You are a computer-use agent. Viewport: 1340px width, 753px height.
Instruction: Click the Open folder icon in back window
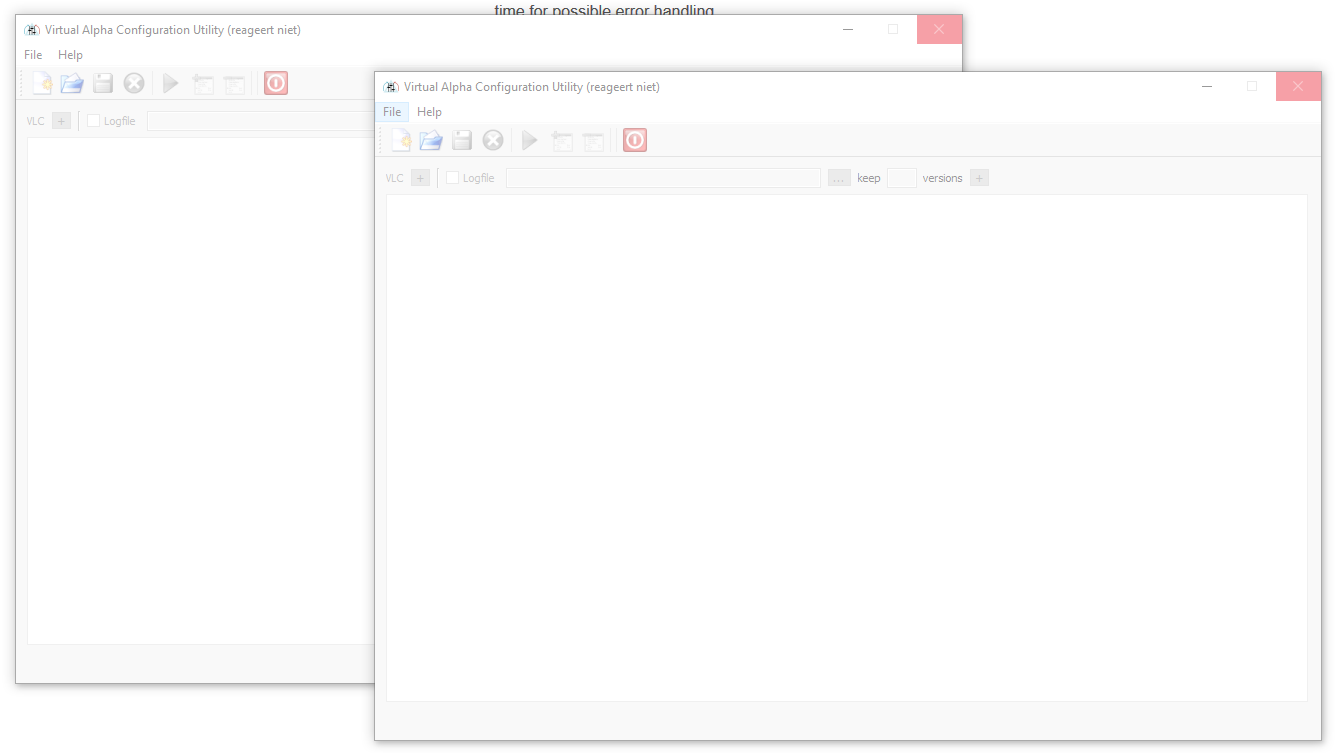(x=72, y=84)
